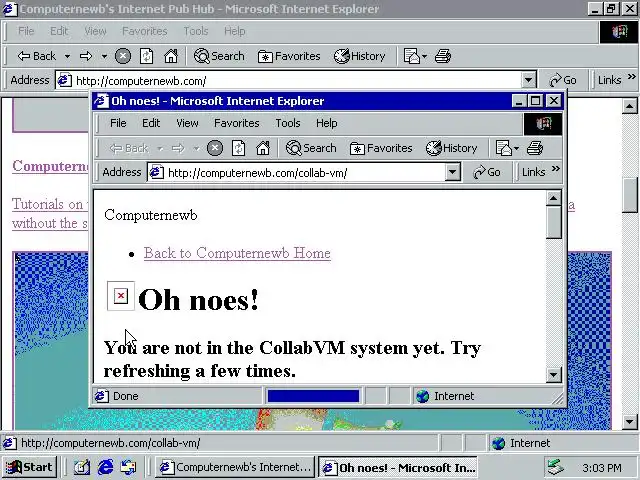Click scroll down arrow in Oh noes! window
The height and width of the screenshot is (480, 640).
pyautogui.click(x=553, y=374)
